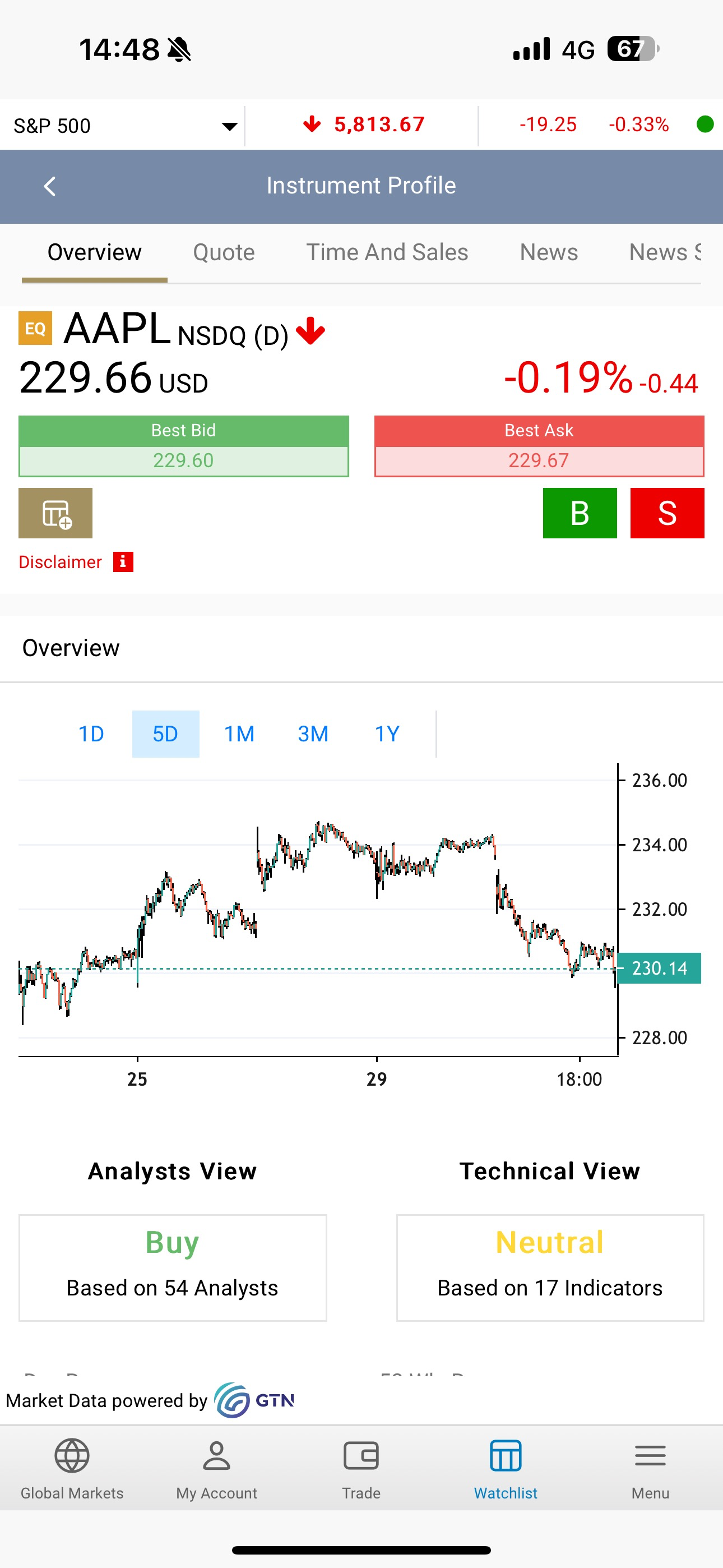
Task: Tap the 236.00 axis label
Action: click(660, 780)
